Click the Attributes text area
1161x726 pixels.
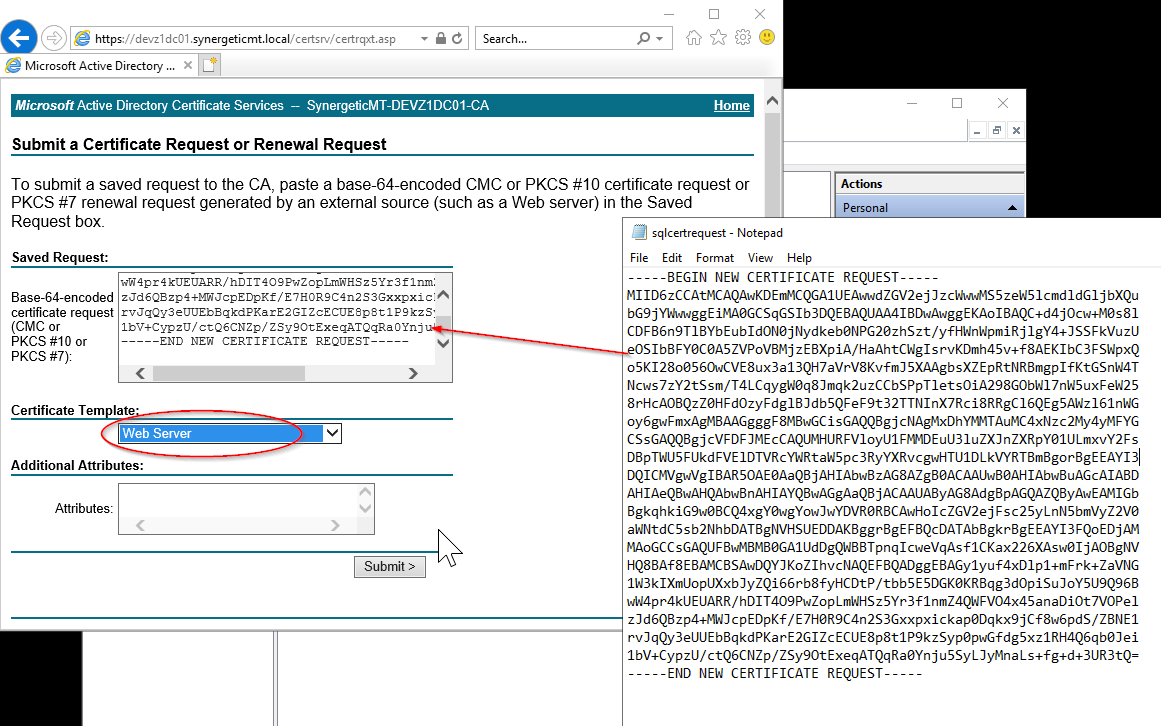[x=238, y=500]
